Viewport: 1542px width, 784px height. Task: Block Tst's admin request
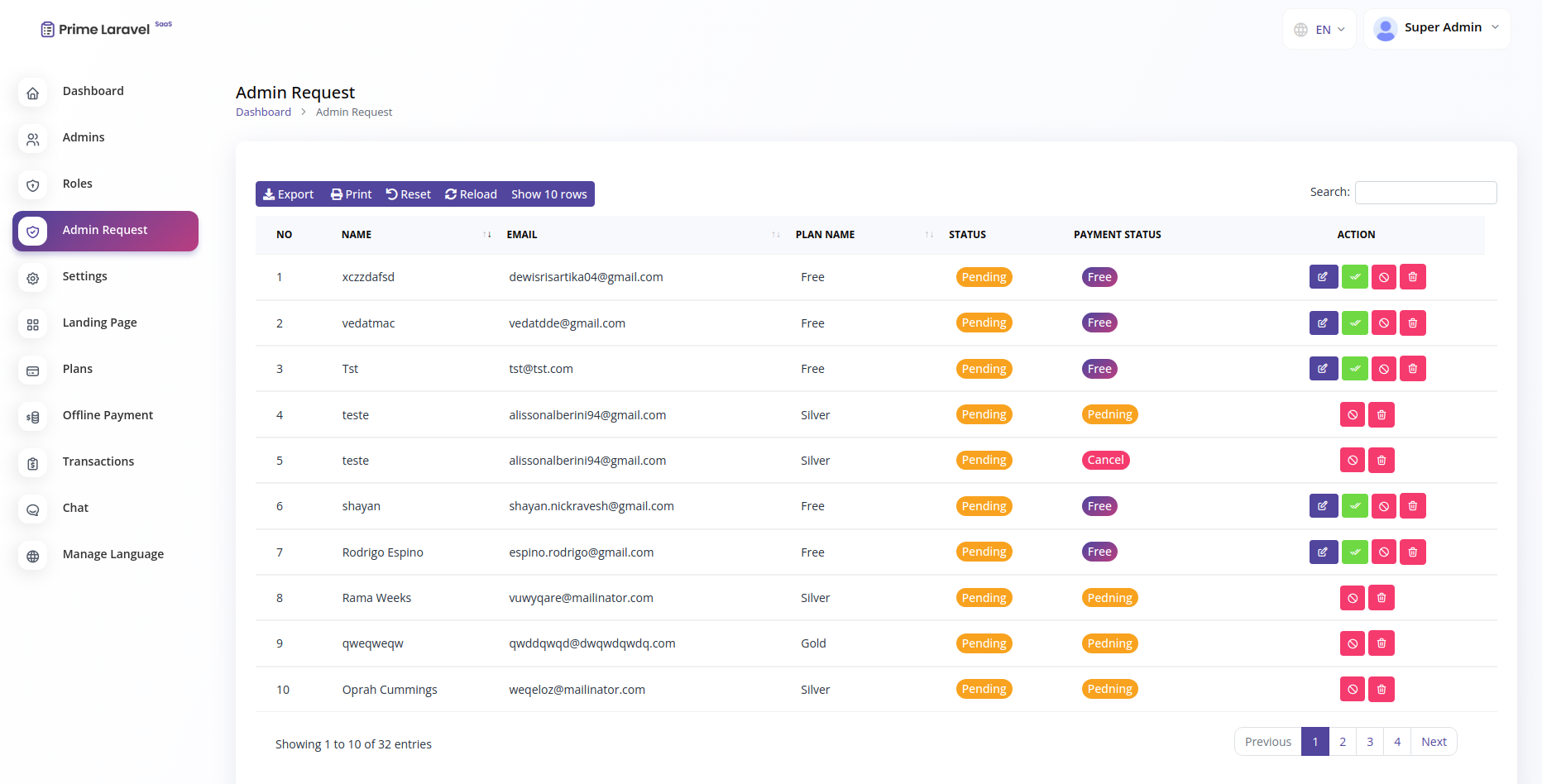coord(1383,368)
